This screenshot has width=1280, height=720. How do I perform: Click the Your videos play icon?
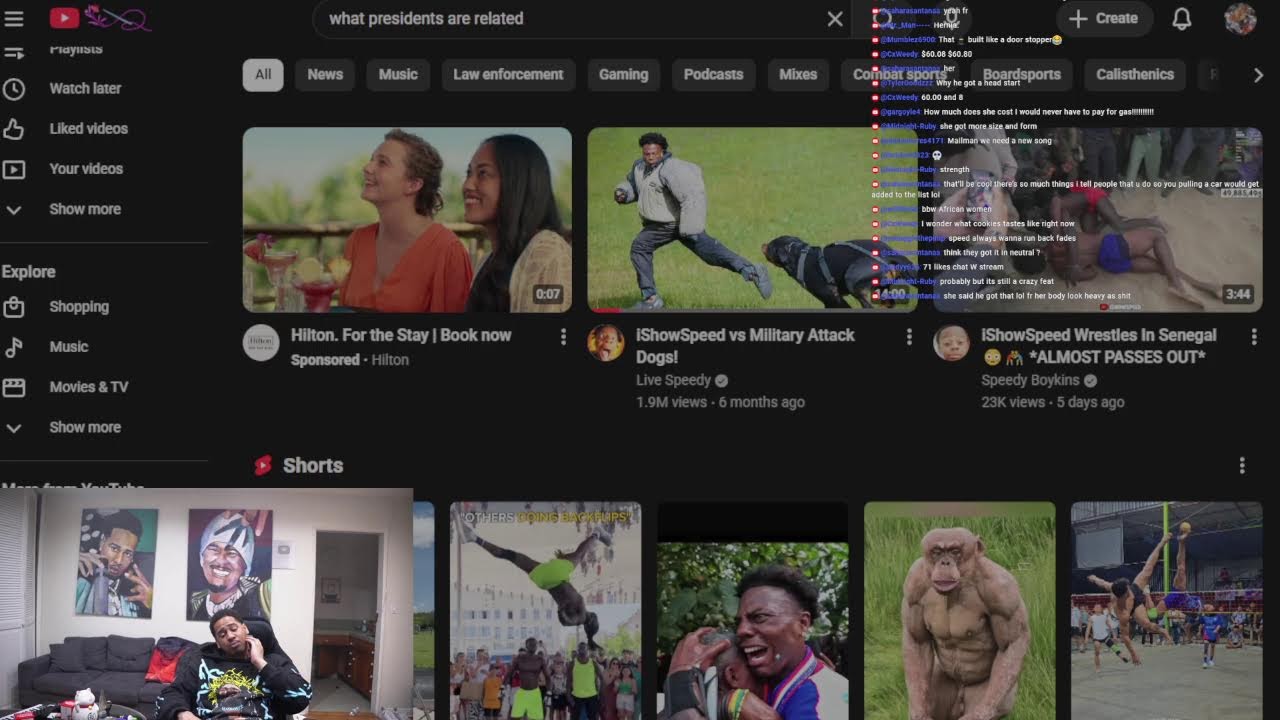point(14,168)
